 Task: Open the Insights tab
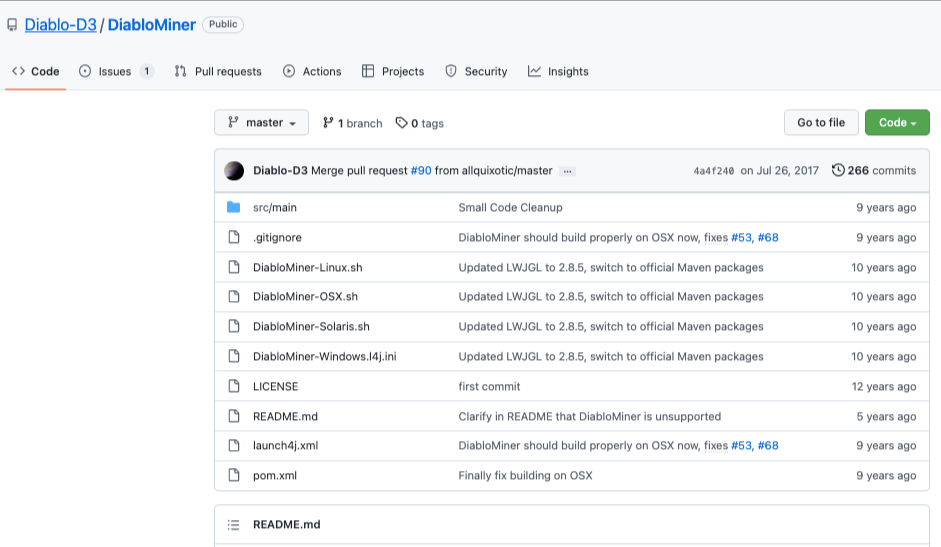[558, 71]
